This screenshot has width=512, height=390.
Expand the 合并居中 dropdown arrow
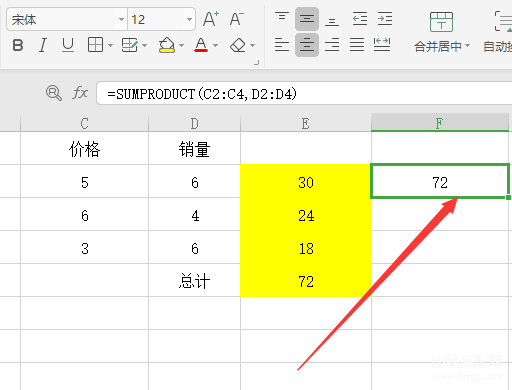(467, 45)
